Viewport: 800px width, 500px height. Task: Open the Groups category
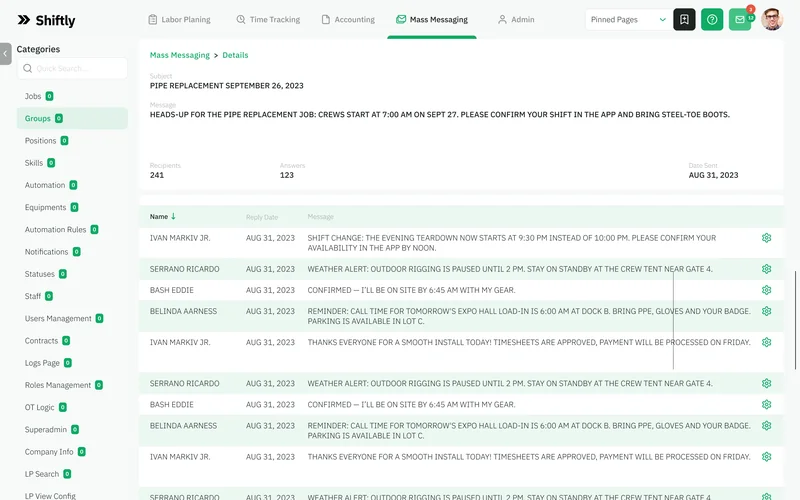point(72,118)
